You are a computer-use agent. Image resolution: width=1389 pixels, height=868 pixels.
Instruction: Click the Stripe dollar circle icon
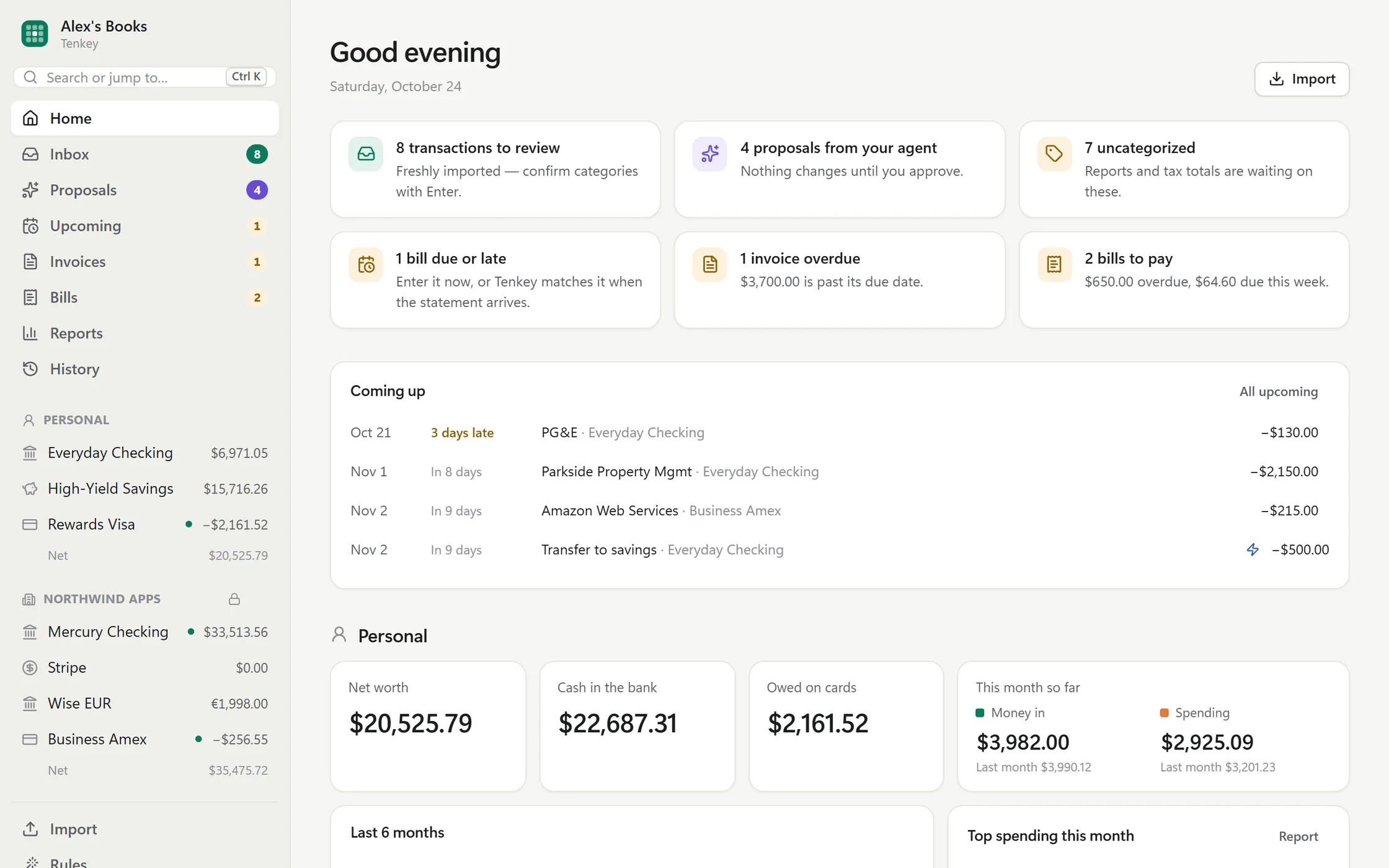pos(30,668)
